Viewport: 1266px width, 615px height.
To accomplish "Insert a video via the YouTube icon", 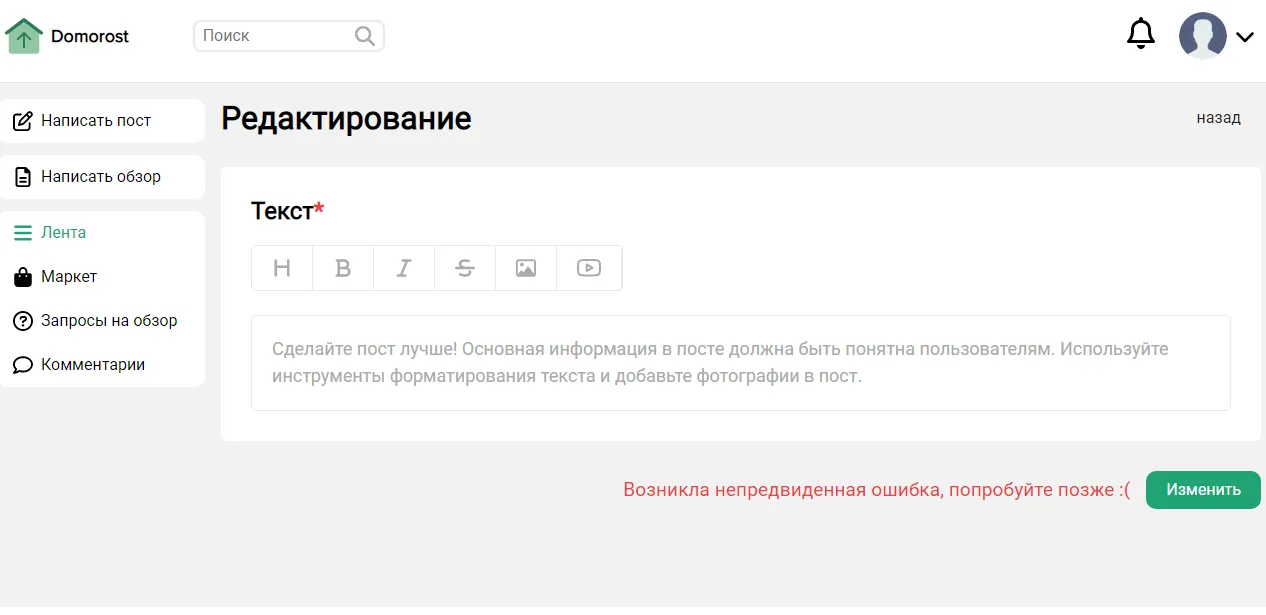I will click(589, 268).
